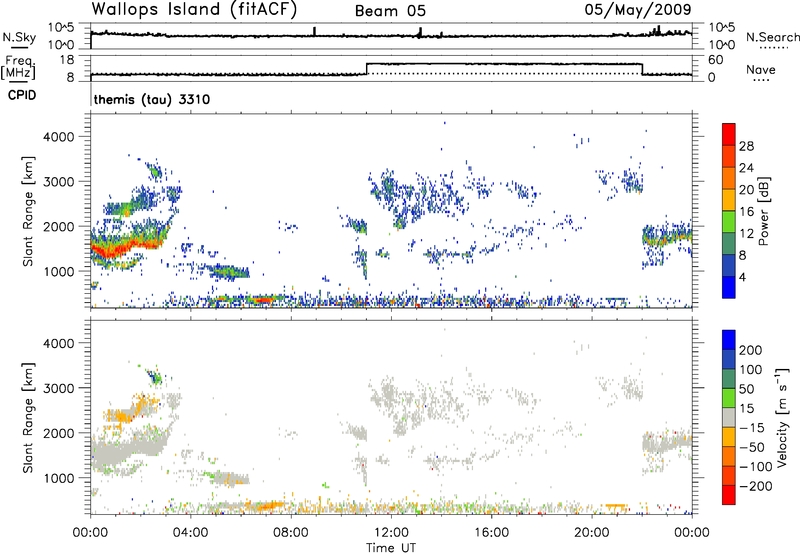Click the 08:00 time tick label

pyautogui.click(x=291, y=533)
